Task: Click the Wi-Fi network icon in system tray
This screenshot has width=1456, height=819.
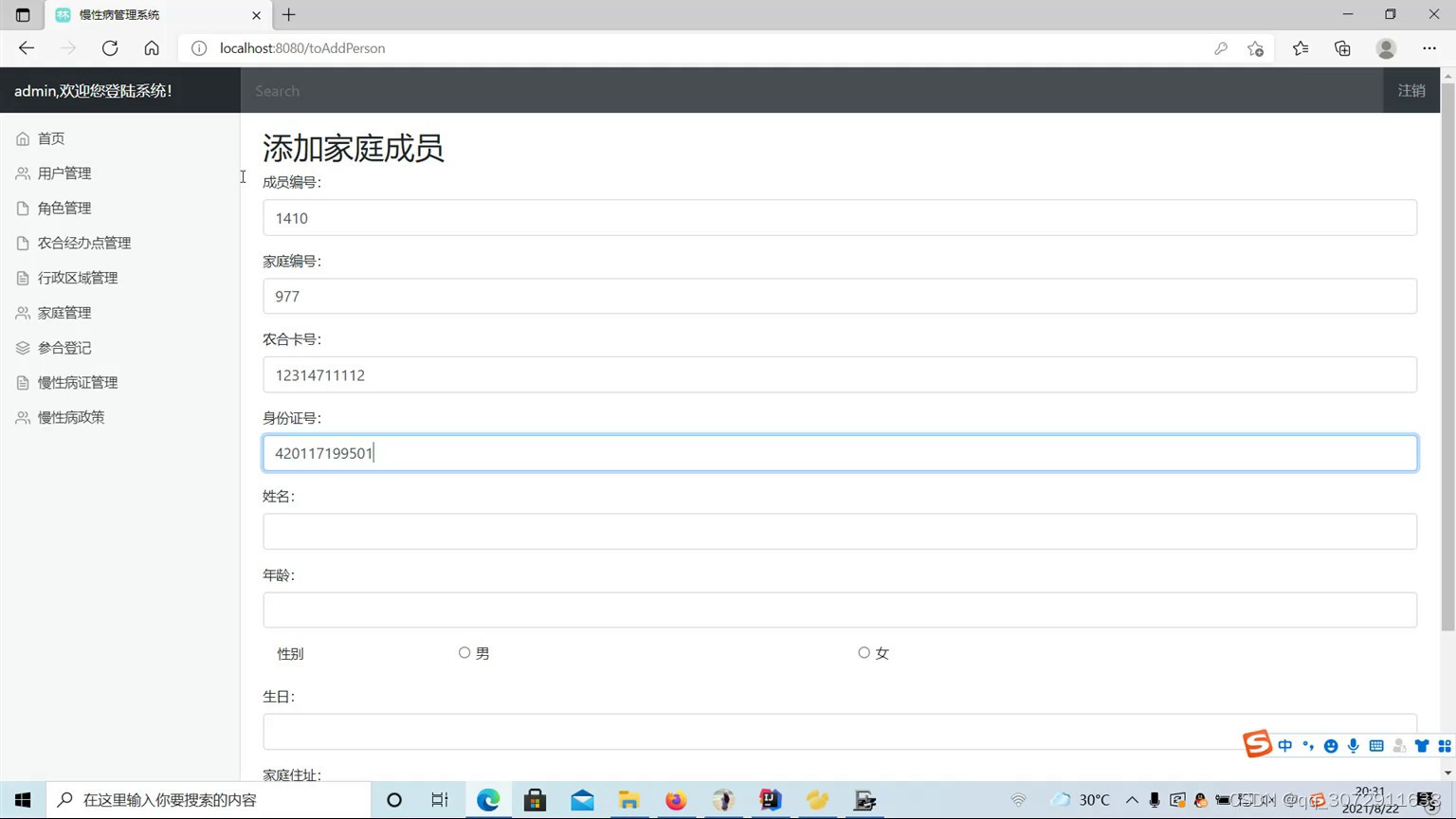Action: coord(1018,800)
